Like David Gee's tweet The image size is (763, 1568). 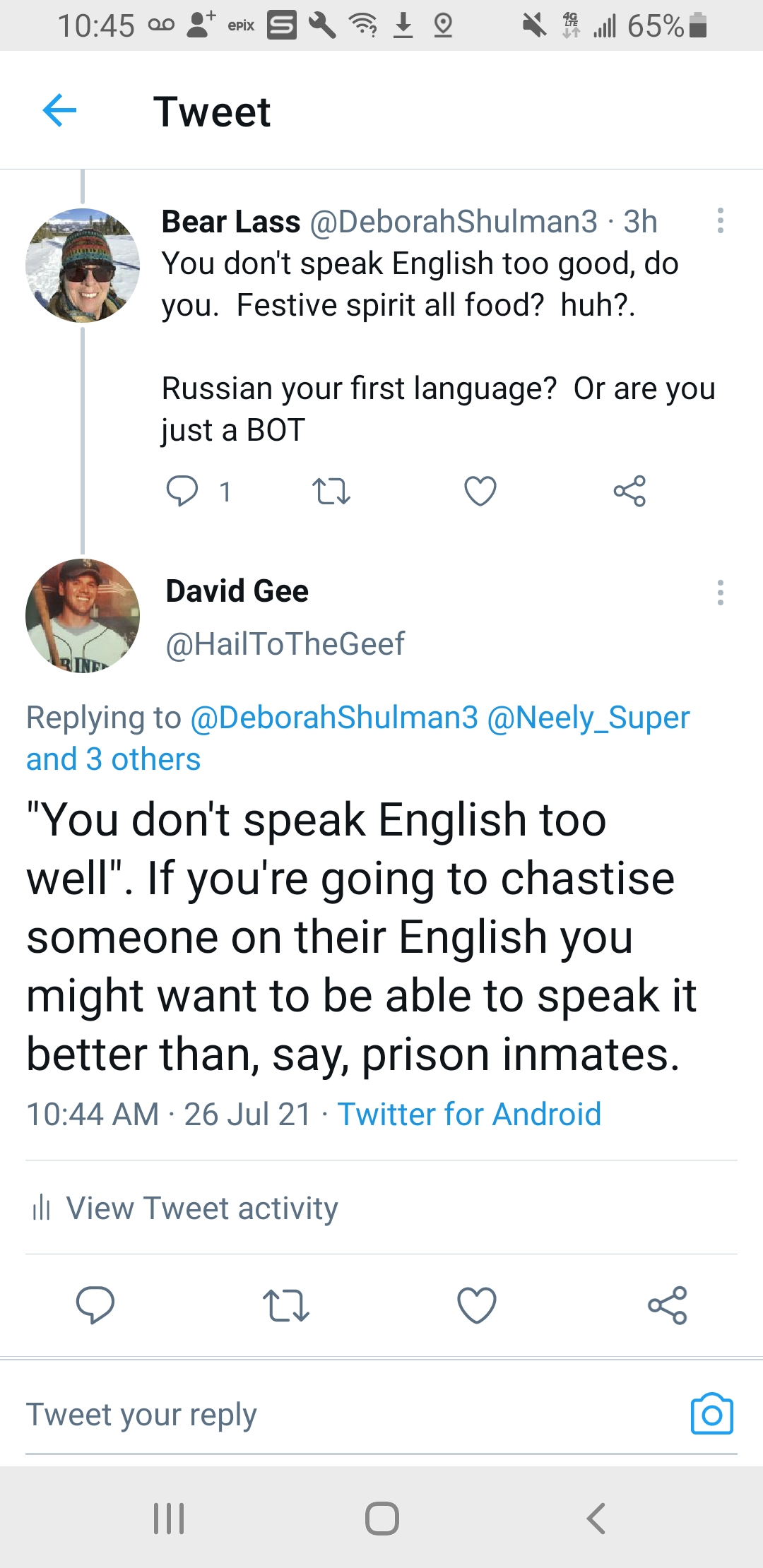[x=477, y=1305]
